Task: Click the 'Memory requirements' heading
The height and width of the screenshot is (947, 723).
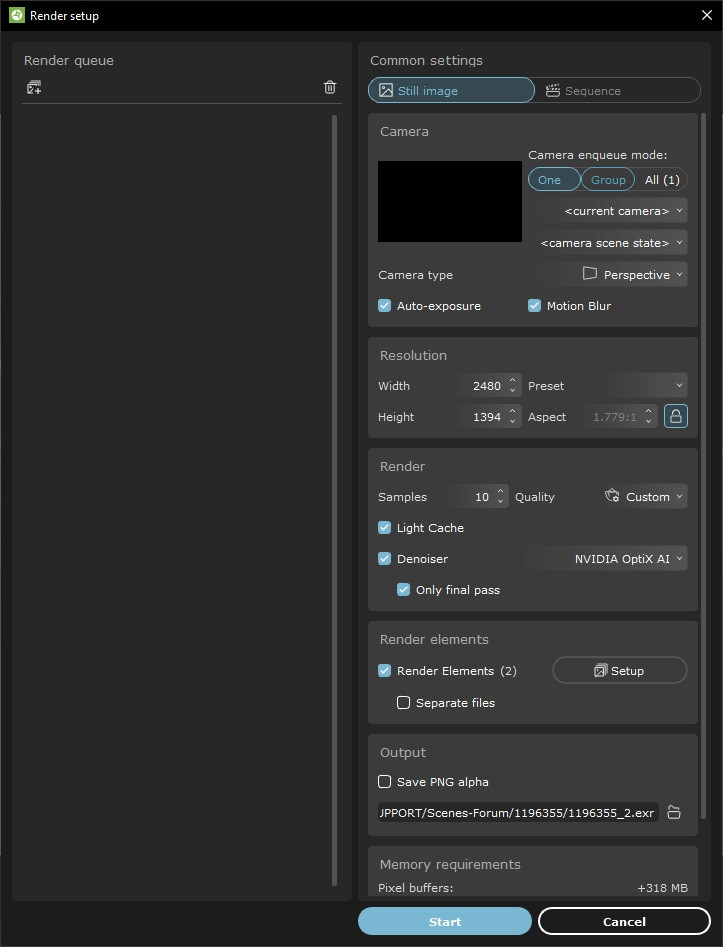Action: 450,864
